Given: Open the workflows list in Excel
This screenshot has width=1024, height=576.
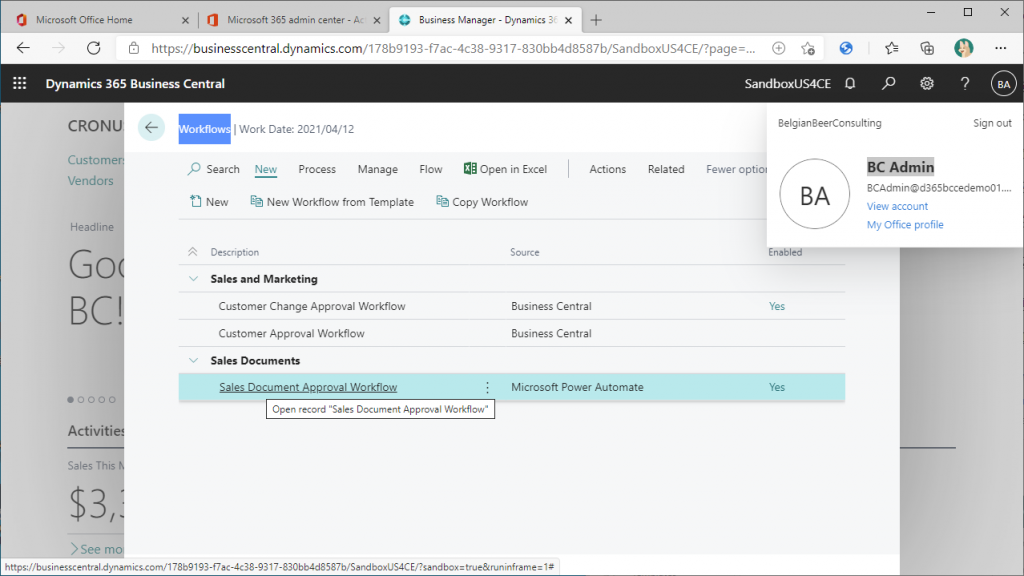Looking at the screenshot, I should [x=505, y=169].
